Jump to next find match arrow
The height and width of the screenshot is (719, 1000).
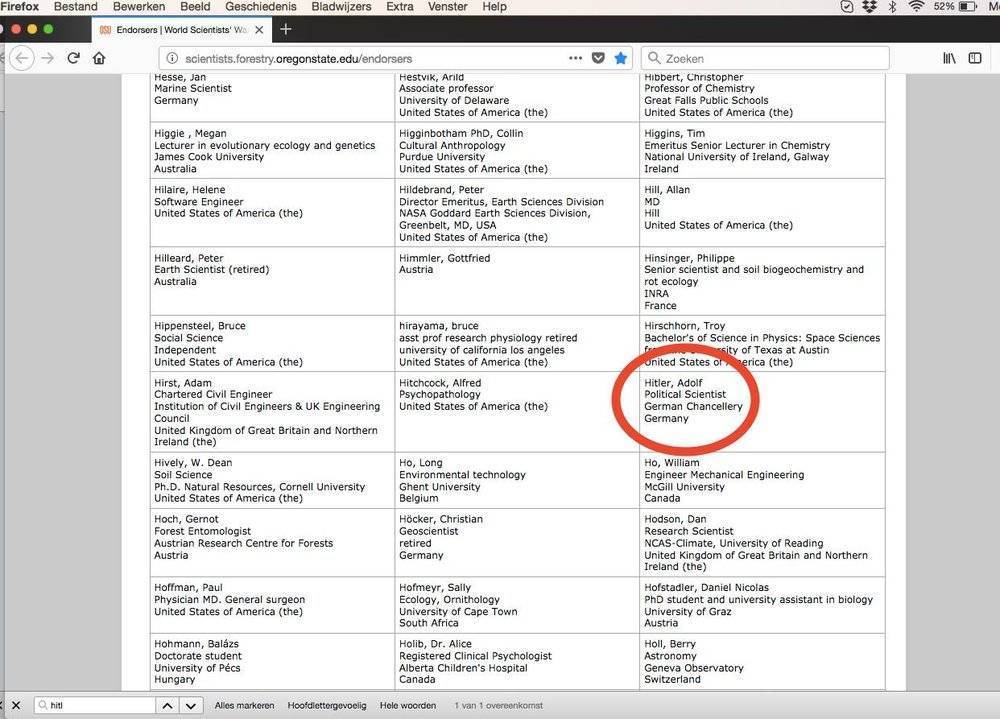191,705
